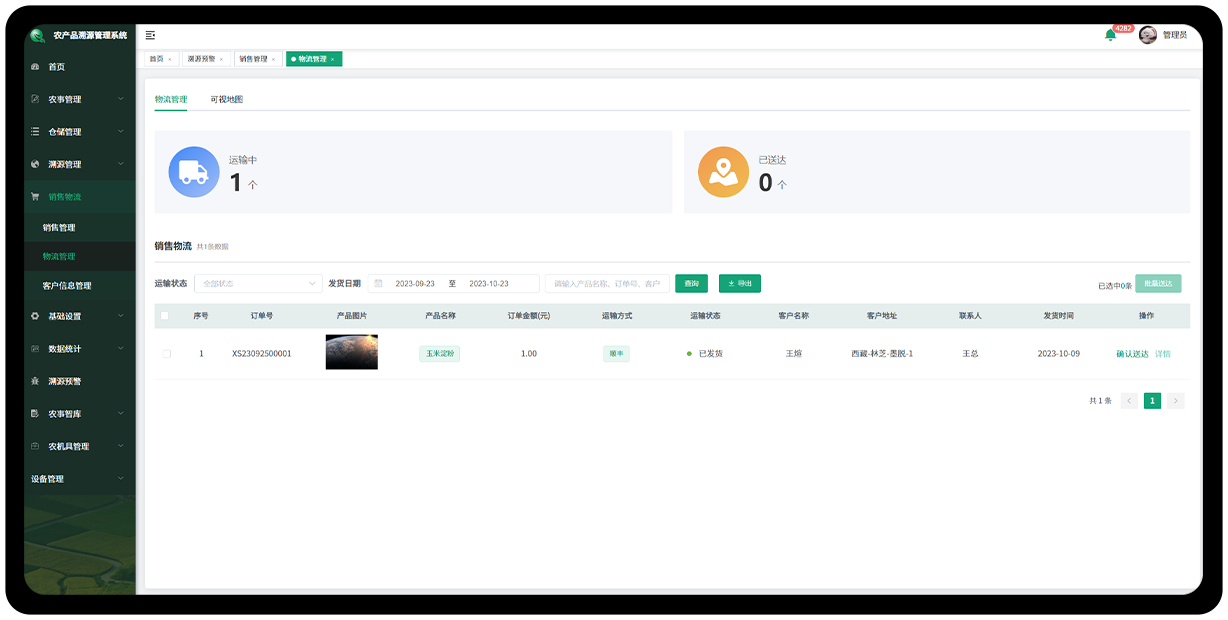This screenshot has width=1228, height=620.
Task: Click the blue truck 运输中 icon
Action: (193, 172)
